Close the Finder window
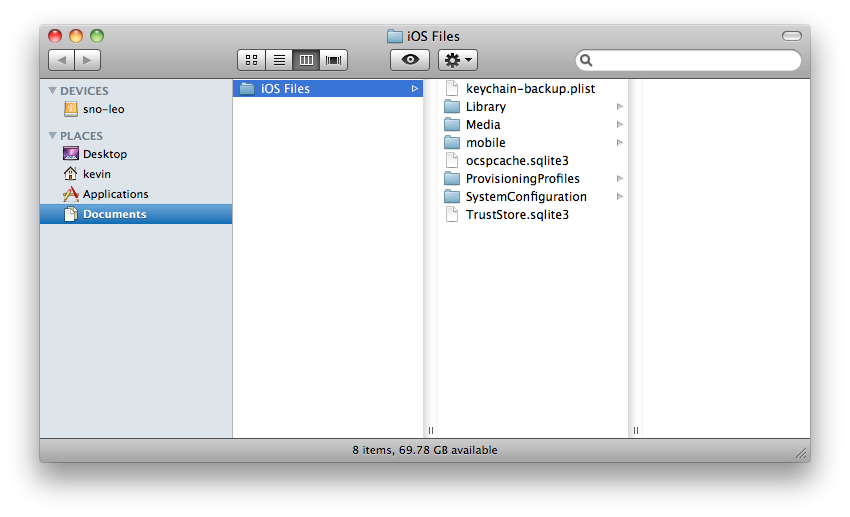Viewport: 850px width, 517px height. point(55,36)
